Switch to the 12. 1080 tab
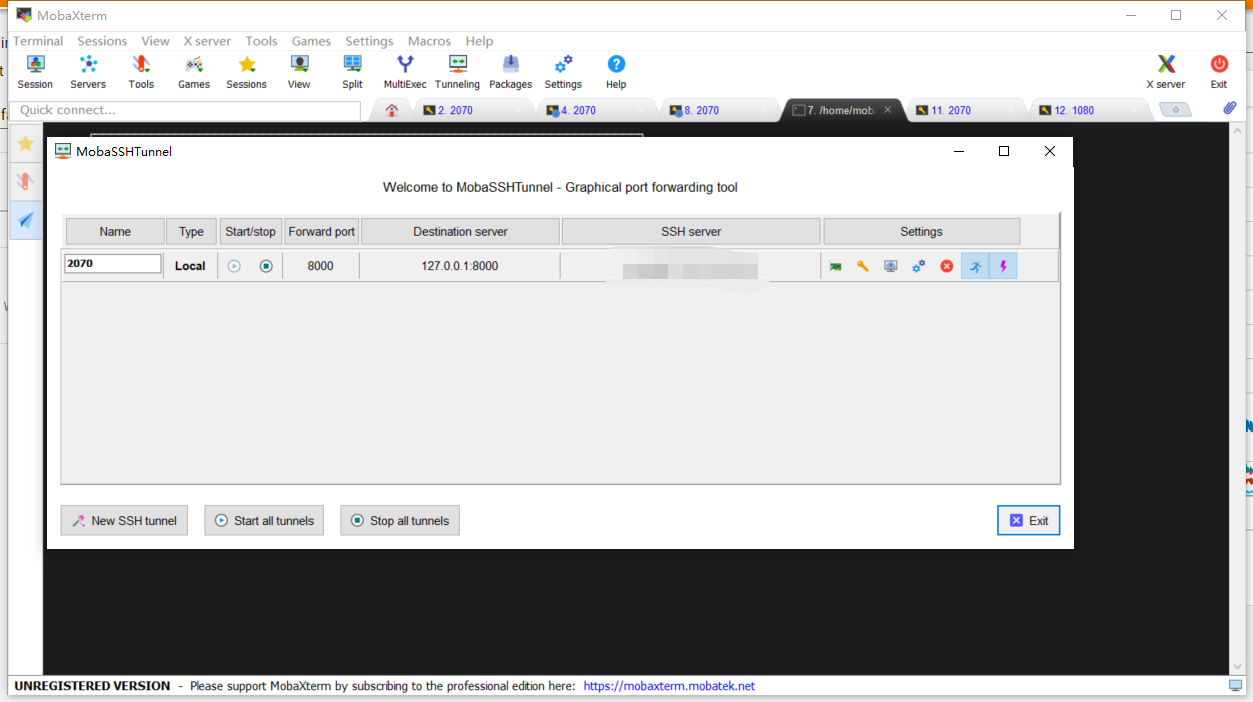 pyautogui.click(x=1086, y=110)
